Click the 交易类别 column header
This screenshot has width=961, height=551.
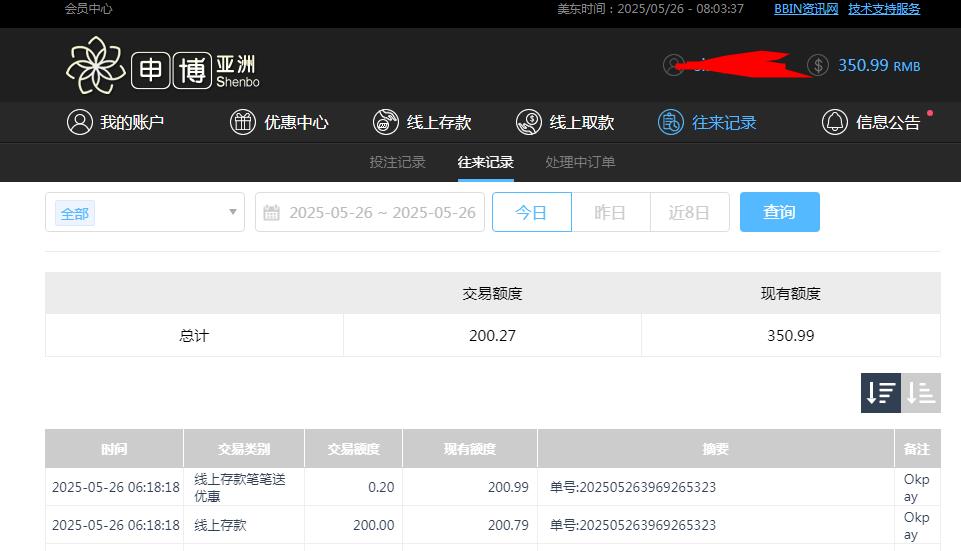click(x=244, y=449)
